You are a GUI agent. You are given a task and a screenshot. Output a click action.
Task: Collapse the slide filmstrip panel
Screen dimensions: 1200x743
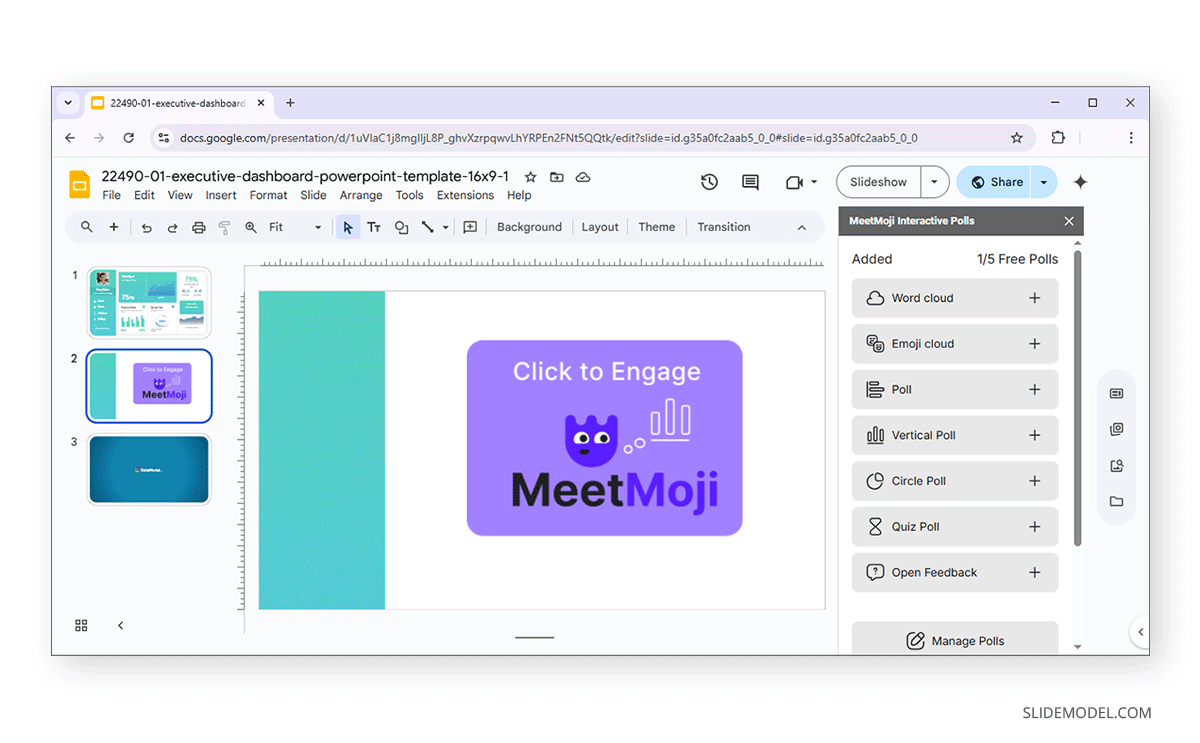pyautogui.click(x=121, y=625)
